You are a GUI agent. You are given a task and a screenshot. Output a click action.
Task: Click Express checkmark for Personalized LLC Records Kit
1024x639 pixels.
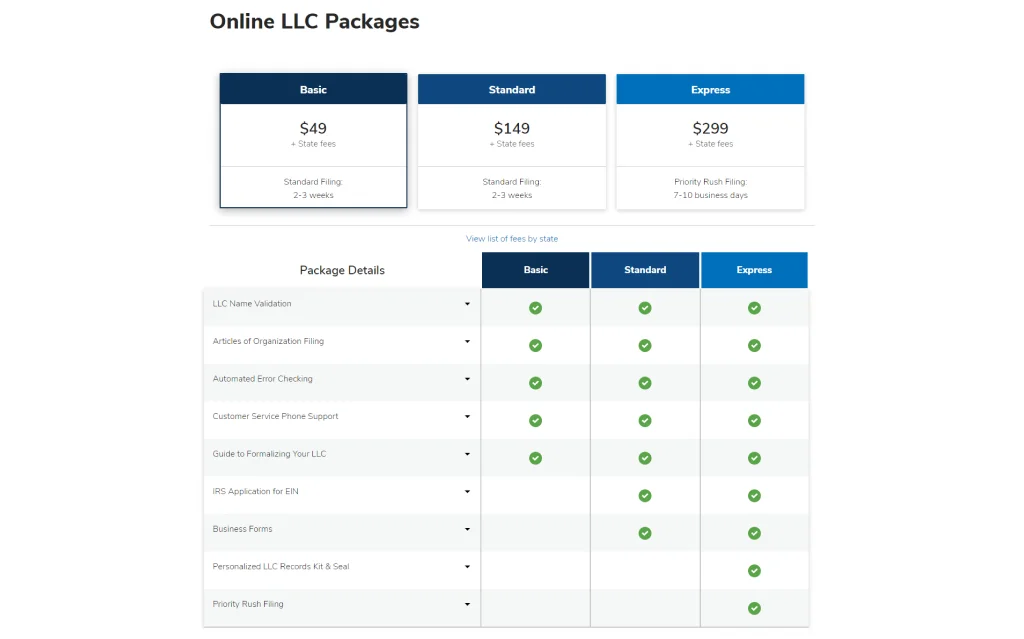(754, 570)
